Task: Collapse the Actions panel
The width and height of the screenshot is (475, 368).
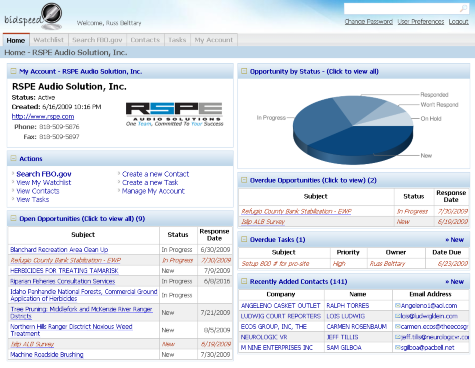Action: pos(13,158)
